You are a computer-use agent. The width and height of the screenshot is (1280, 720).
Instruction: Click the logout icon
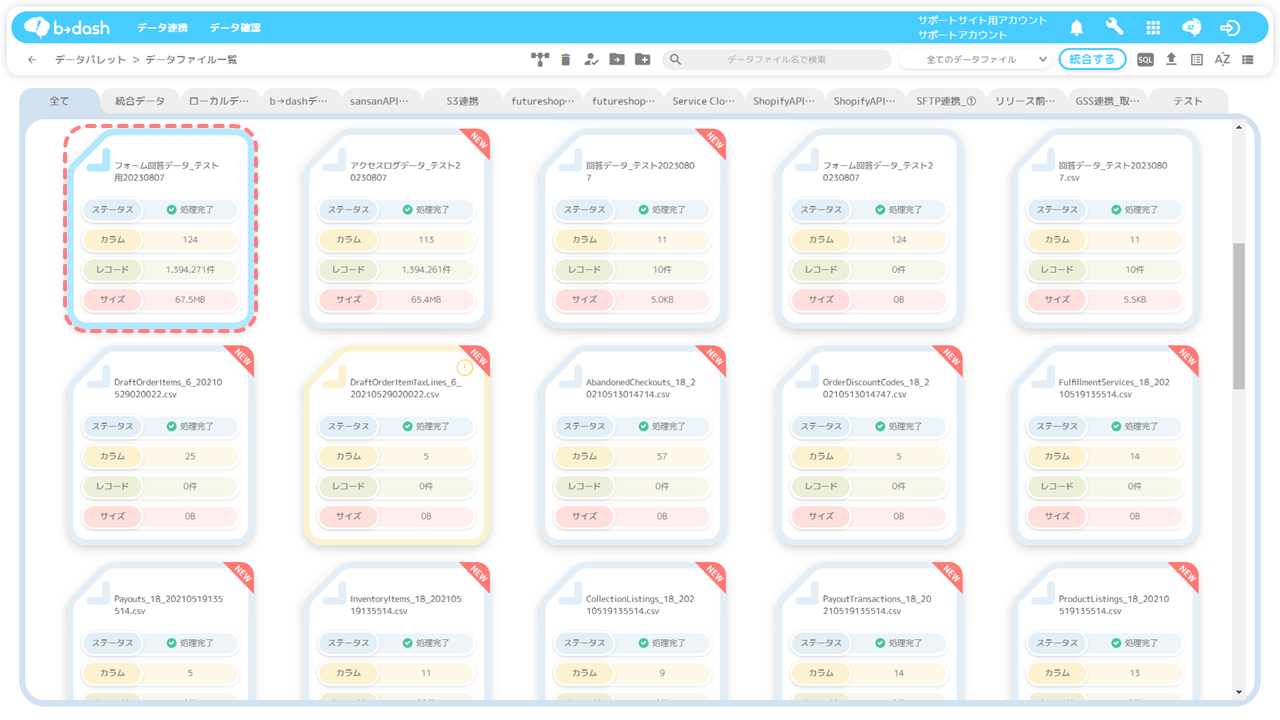pos(1230,28)
